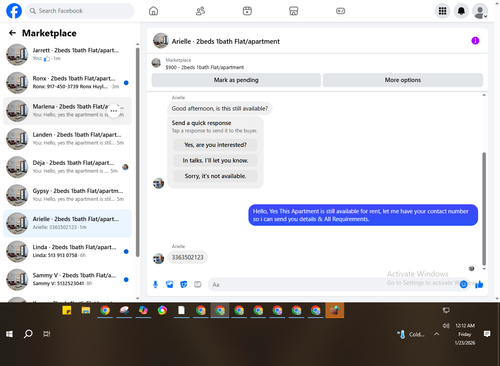The image size is (500, 366).
Task: Open Deja's apartment conversation
Action: click(x=67, y=167)
